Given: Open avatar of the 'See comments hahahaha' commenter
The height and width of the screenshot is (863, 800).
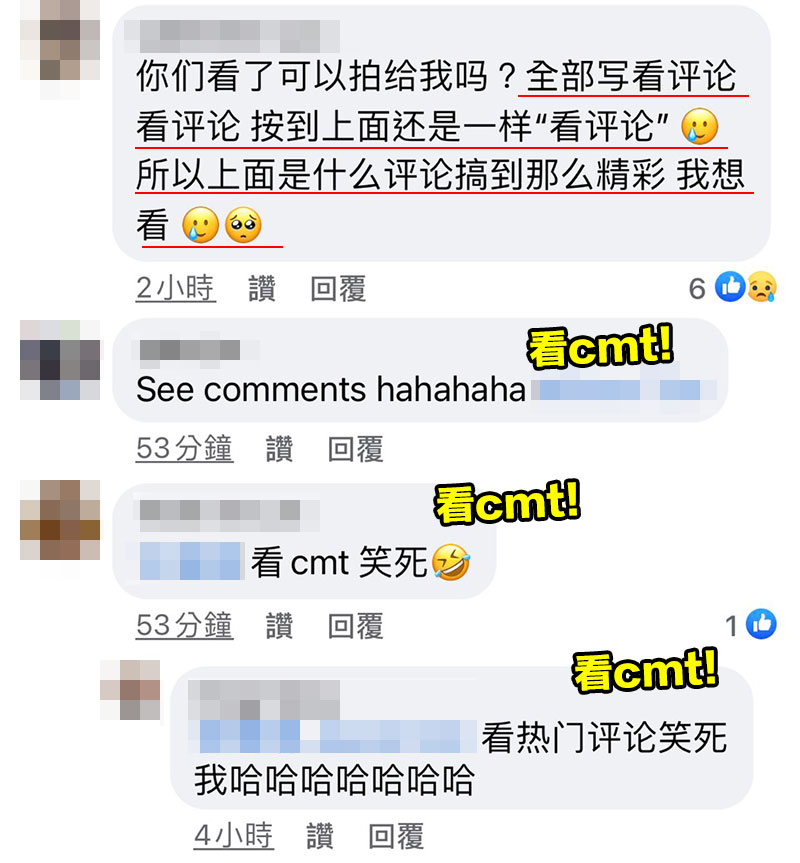Looking at the screenshot, I should click(x=60, y=360).
